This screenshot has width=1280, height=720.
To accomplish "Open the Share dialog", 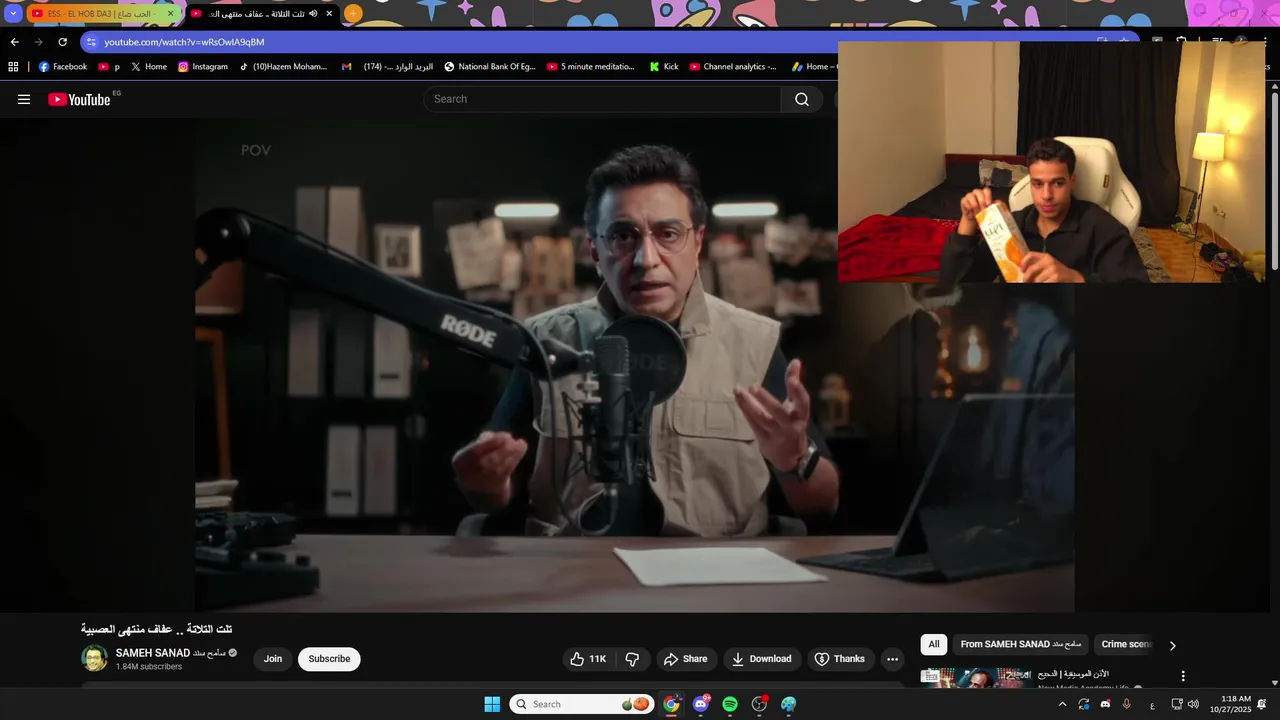I will pos(686,659).
